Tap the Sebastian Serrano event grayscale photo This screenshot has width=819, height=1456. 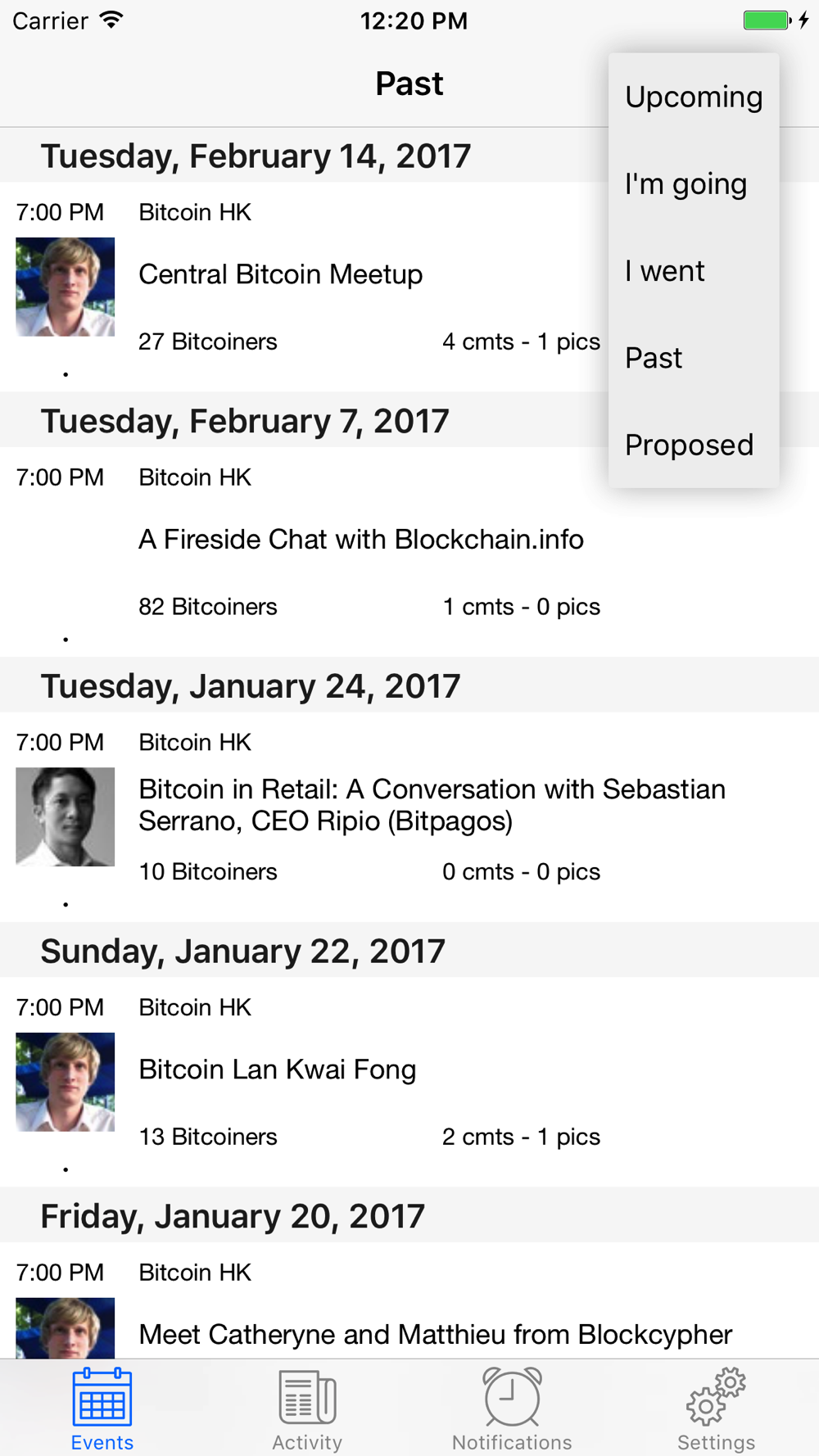[66, 816]
